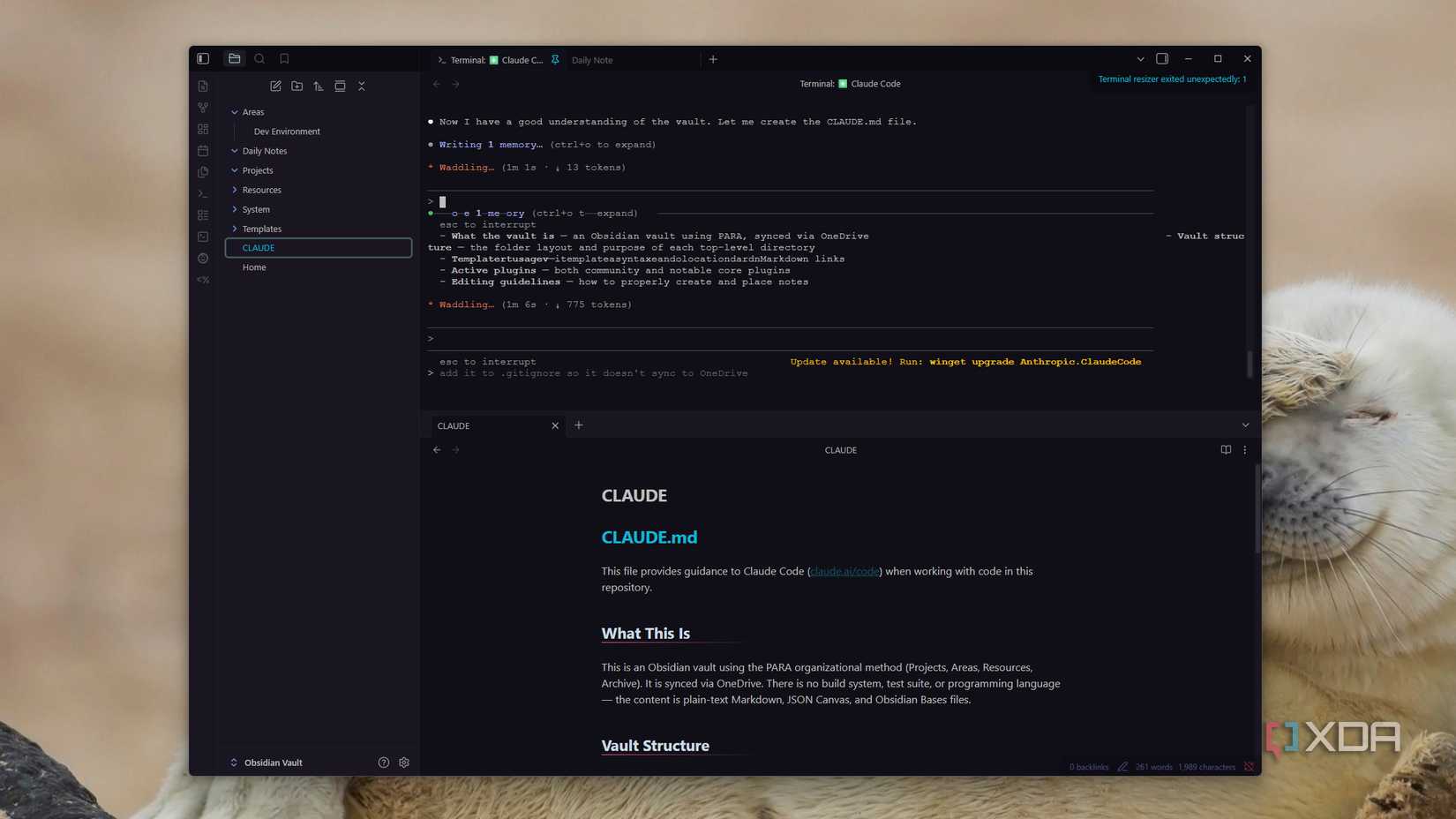Close the CLAUDE tab
The height and width of the screenshot is (819, 1456).
(555, 425)
